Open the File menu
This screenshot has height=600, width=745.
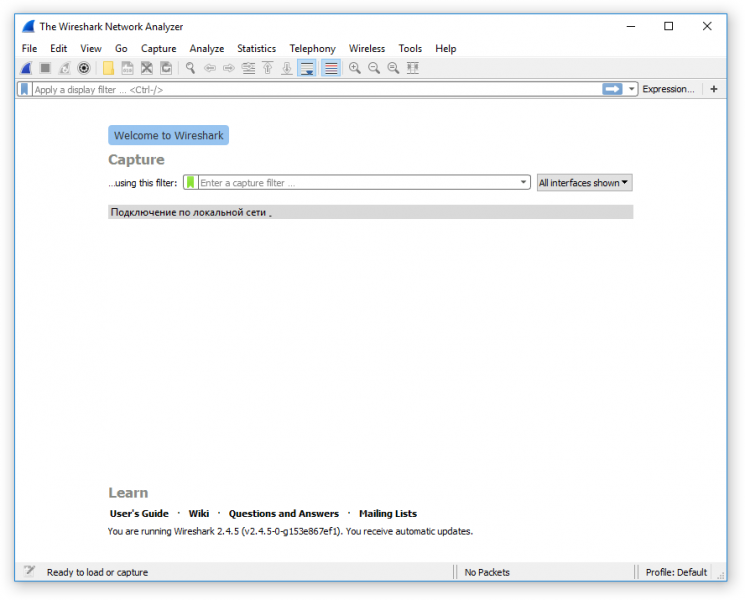tap(29, 48)
